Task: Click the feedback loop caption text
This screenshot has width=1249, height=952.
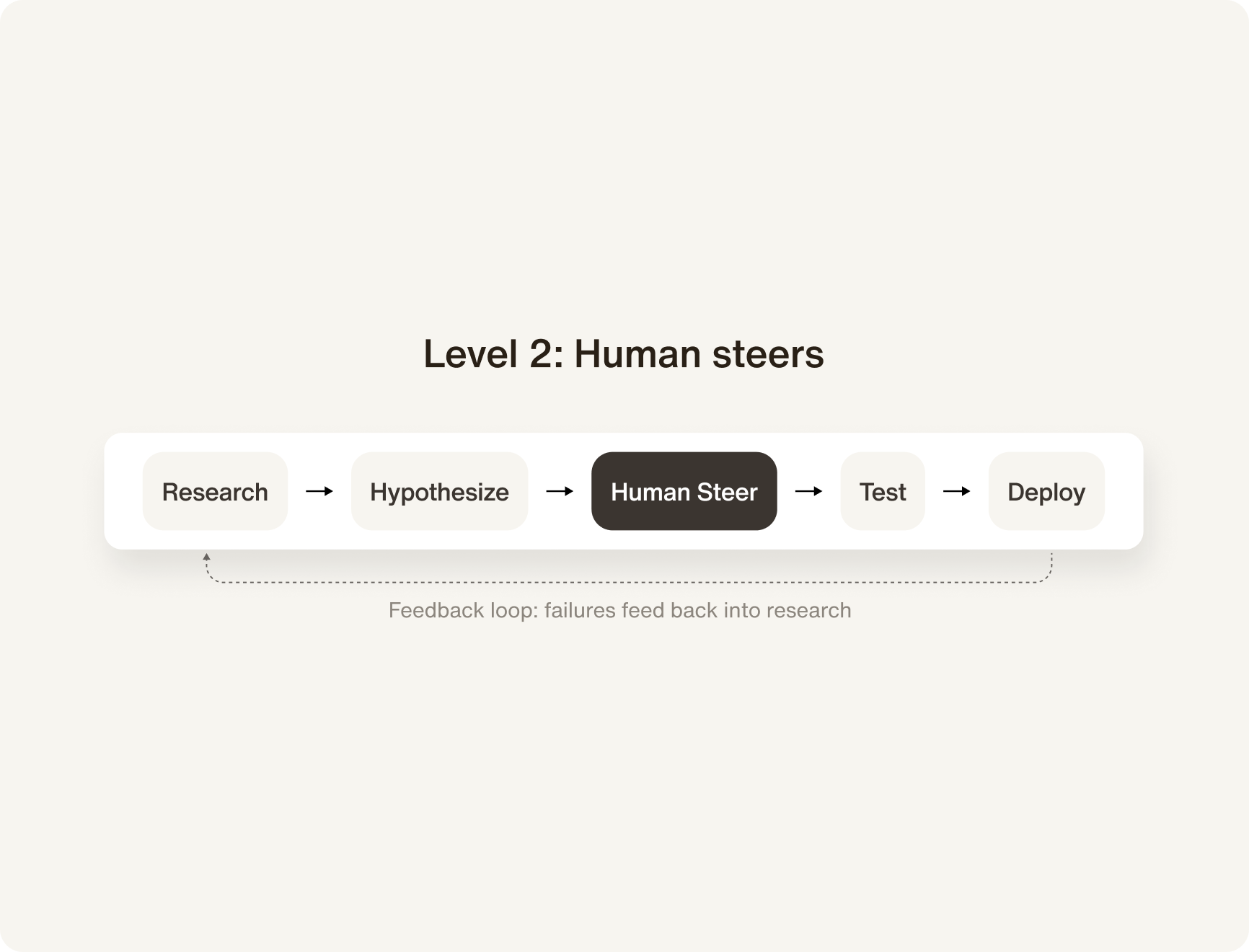Action: (x=619, y=610)
